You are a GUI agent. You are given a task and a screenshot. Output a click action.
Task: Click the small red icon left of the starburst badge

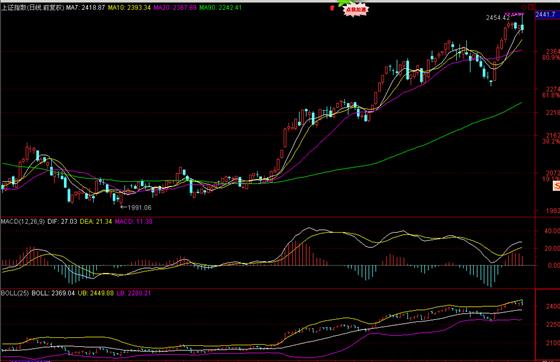tap(332, 8)
